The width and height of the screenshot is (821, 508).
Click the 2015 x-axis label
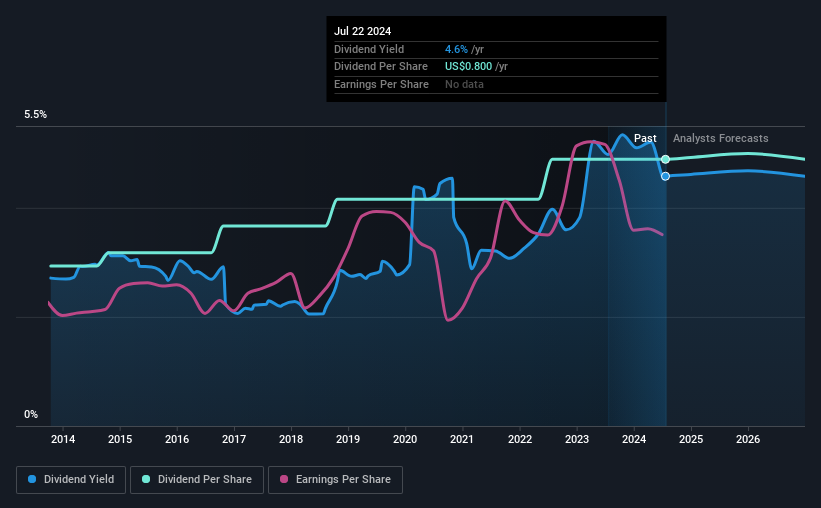(x=120, y=439)
